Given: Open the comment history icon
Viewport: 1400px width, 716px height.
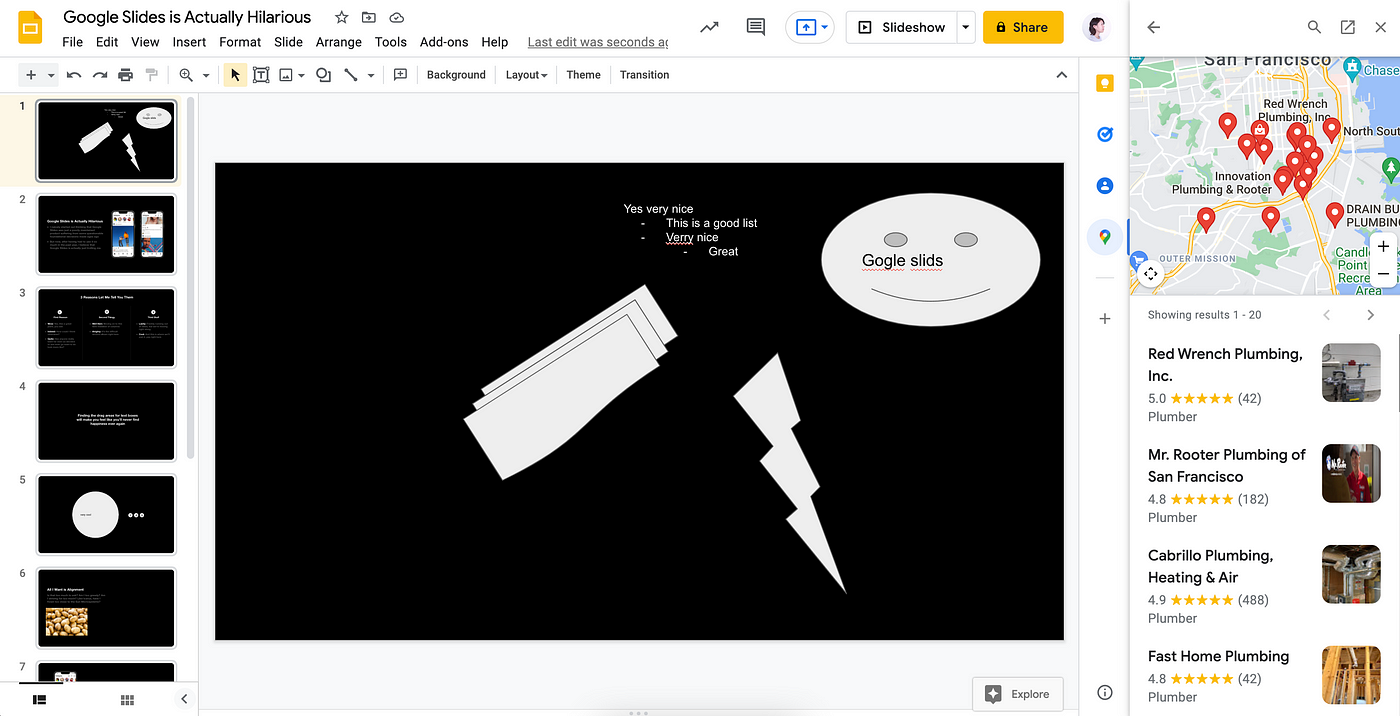Looking at the screenshot, I should click(x=756, y=27).
